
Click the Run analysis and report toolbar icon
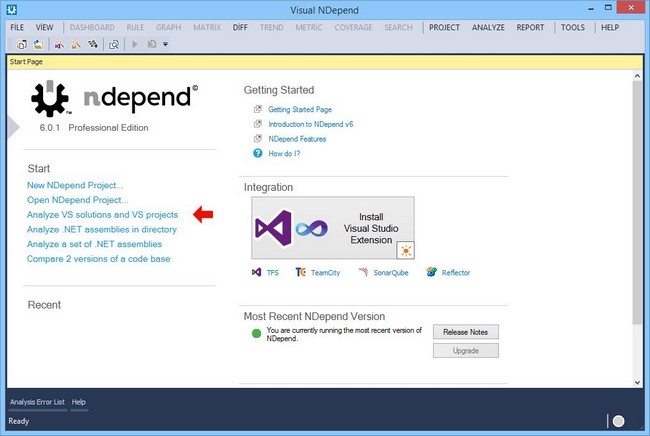coord(152,44)
